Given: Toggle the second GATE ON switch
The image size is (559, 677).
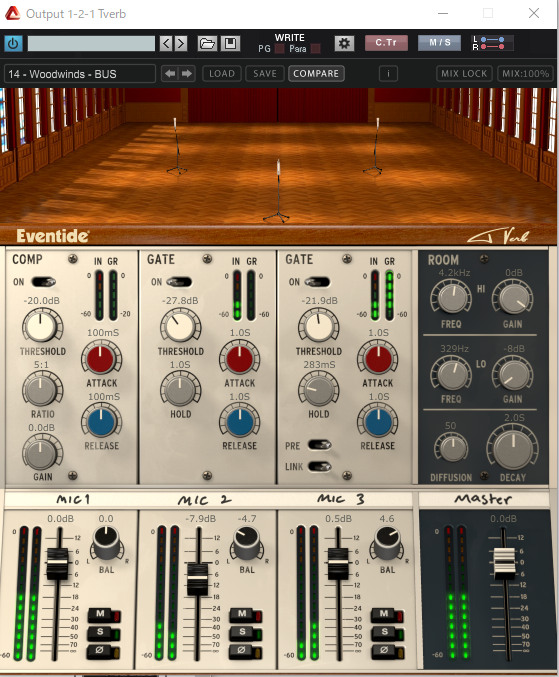Looking at the screenshot, I should click(x=318, y=282).
